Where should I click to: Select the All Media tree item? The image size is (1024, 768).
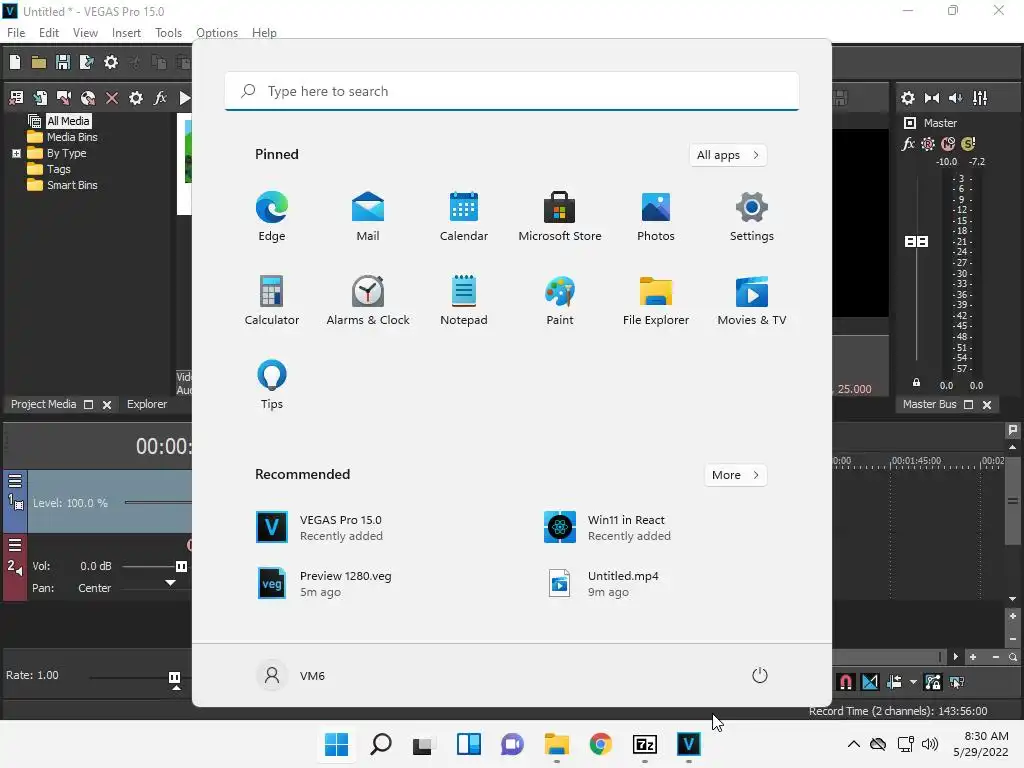(68, 121)
